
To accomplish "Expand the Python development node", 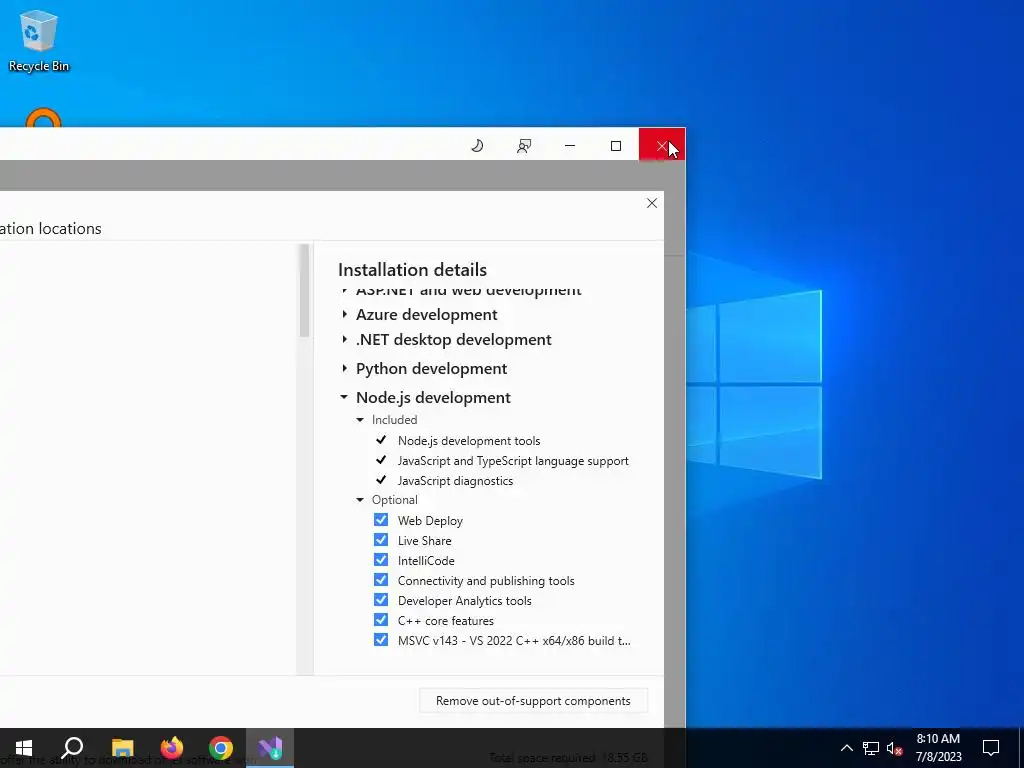I will [344, 368].
